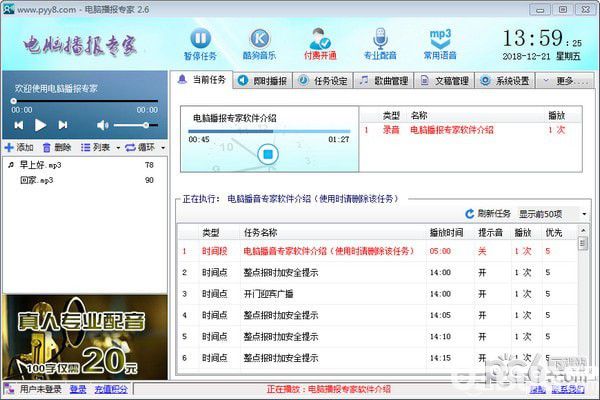Select song 回家.mp3
Viewport: 600px width, 400px height.
(85, 180)
